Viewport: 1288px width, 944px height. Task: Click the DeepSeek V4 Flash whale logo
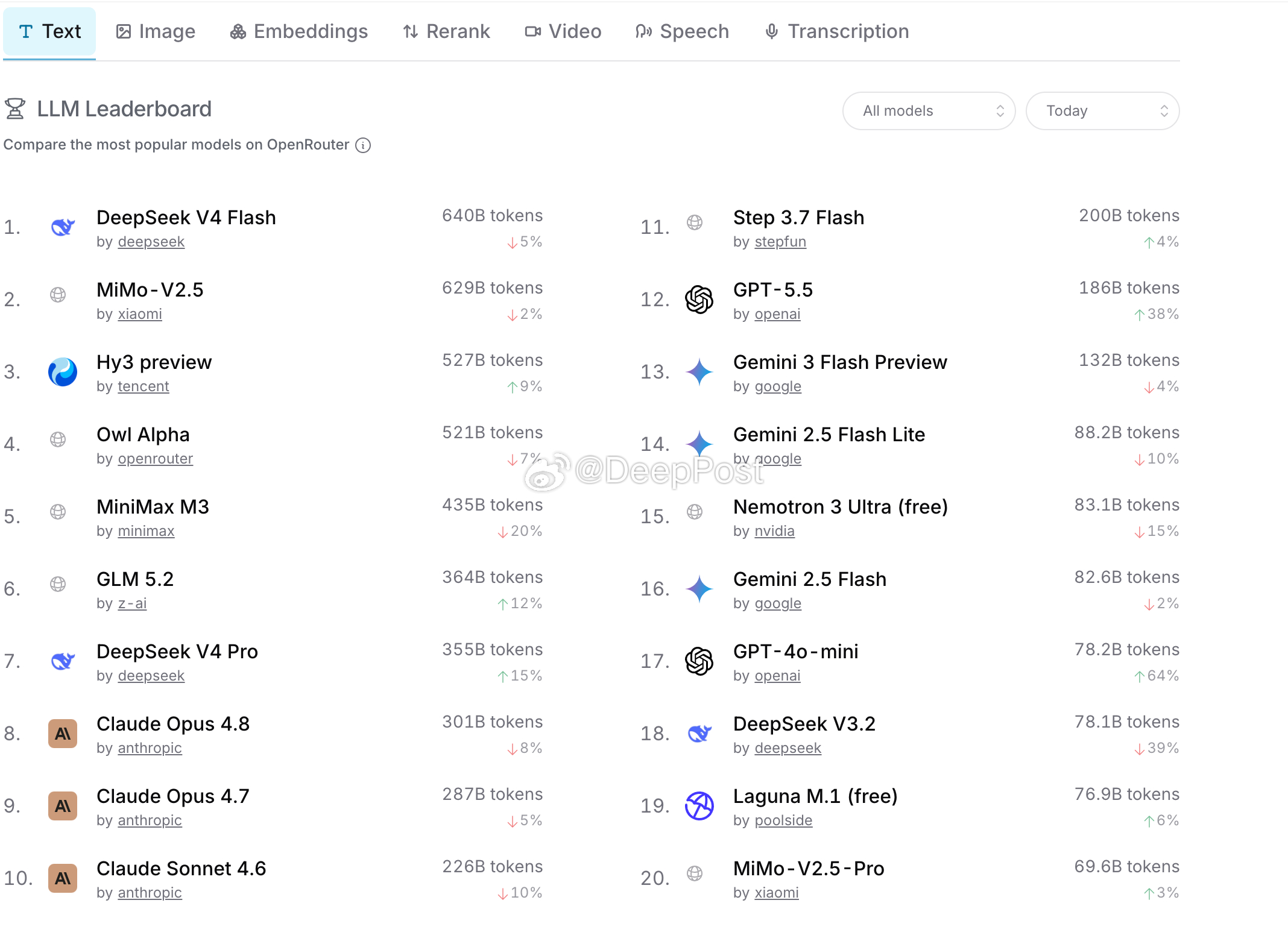tap(63, 227)
